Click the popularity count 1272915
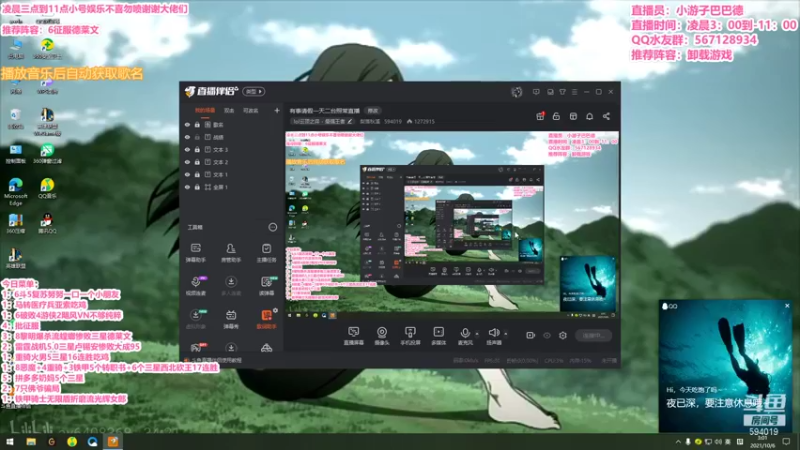Image resolution: width=800 pixels, height=450 pixels. (424, 121)
